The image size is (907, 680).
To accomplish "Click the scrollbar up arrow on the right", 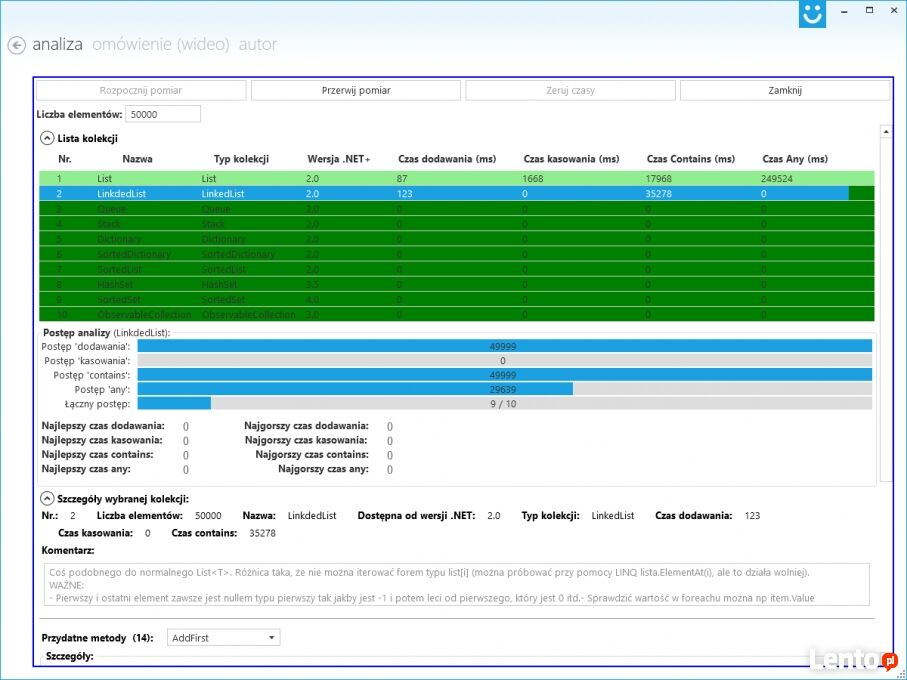I will 886,132.
